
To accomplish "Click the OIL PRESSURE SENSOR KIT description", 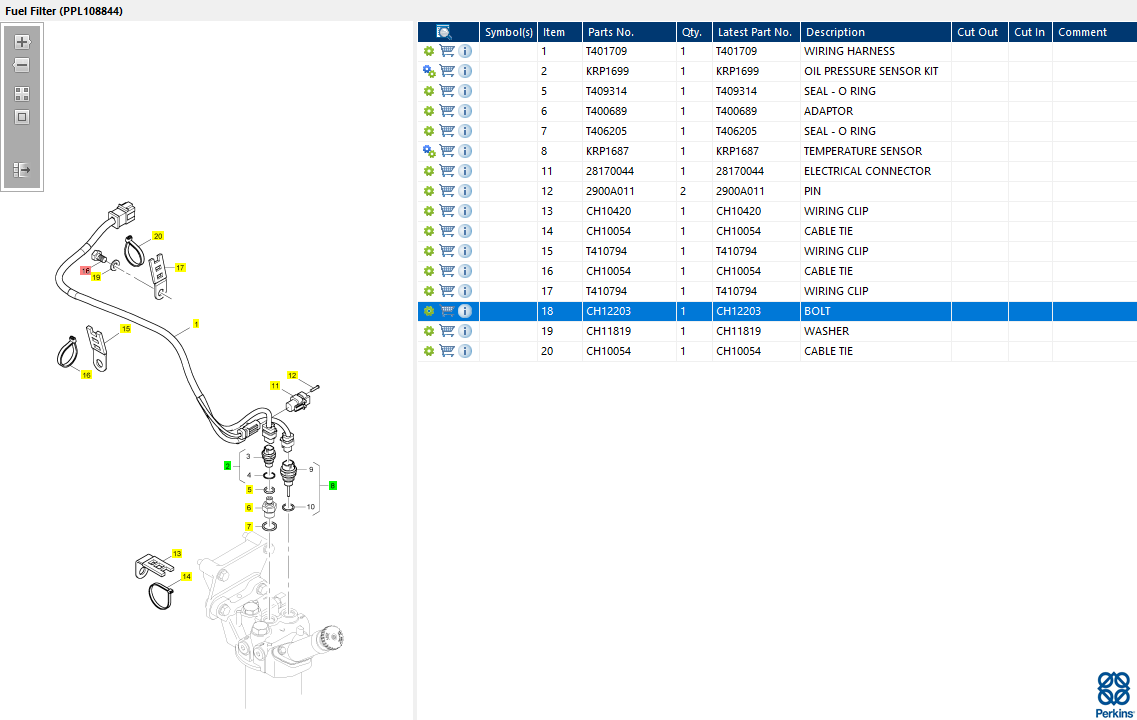I will tap(871, 71).
